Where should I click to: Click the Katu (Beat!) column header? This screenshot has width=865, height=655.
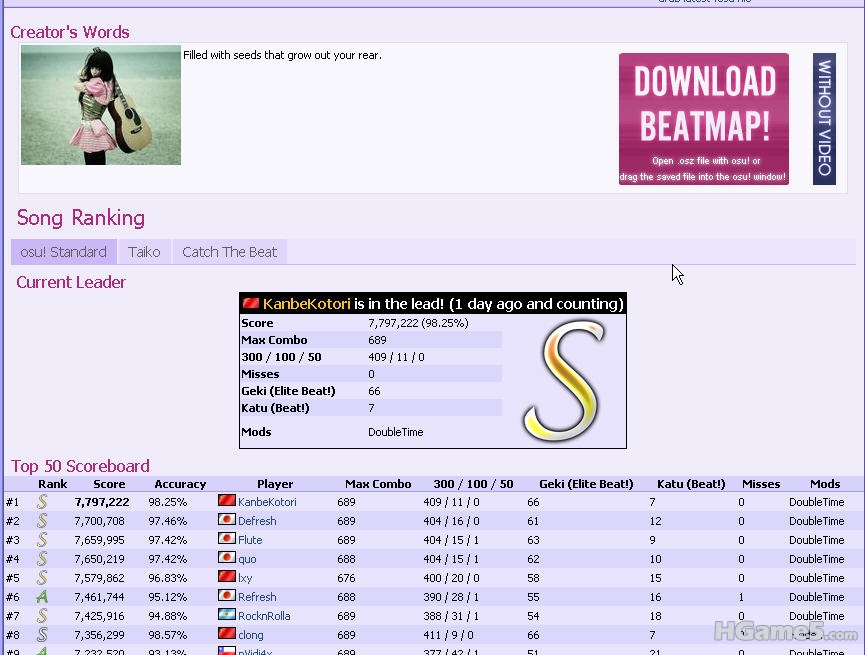pyautogui.click(x=691, y=484)
